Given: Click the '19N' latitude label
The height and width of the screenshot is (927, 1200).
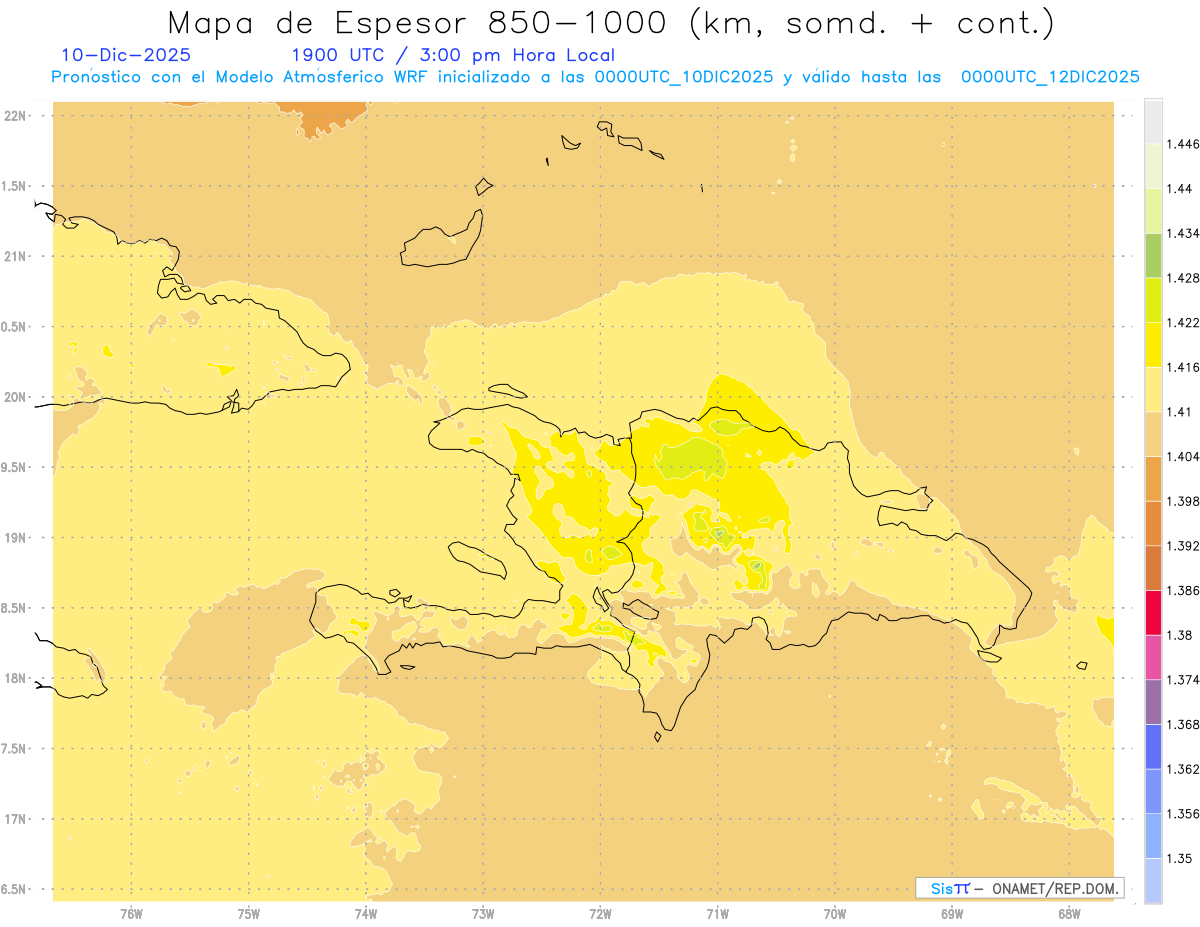Looking at the screenshot, I should coord(16,538).
